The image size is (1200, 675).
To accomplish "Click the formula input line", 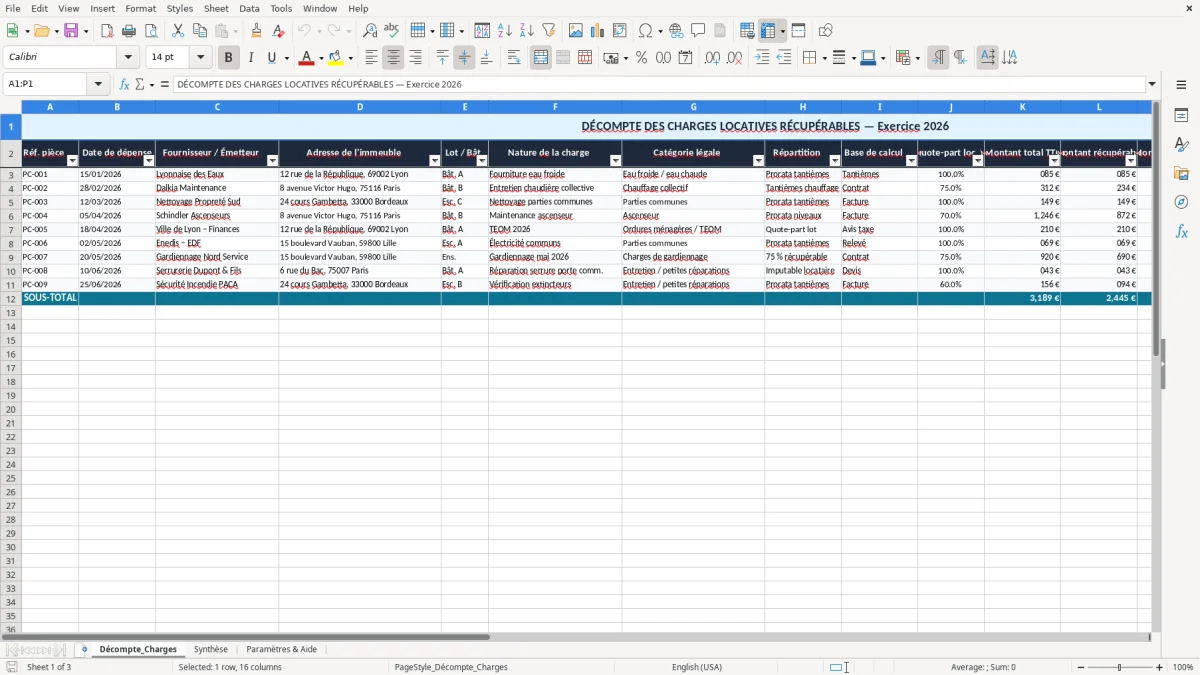I will tap(658, 85).
